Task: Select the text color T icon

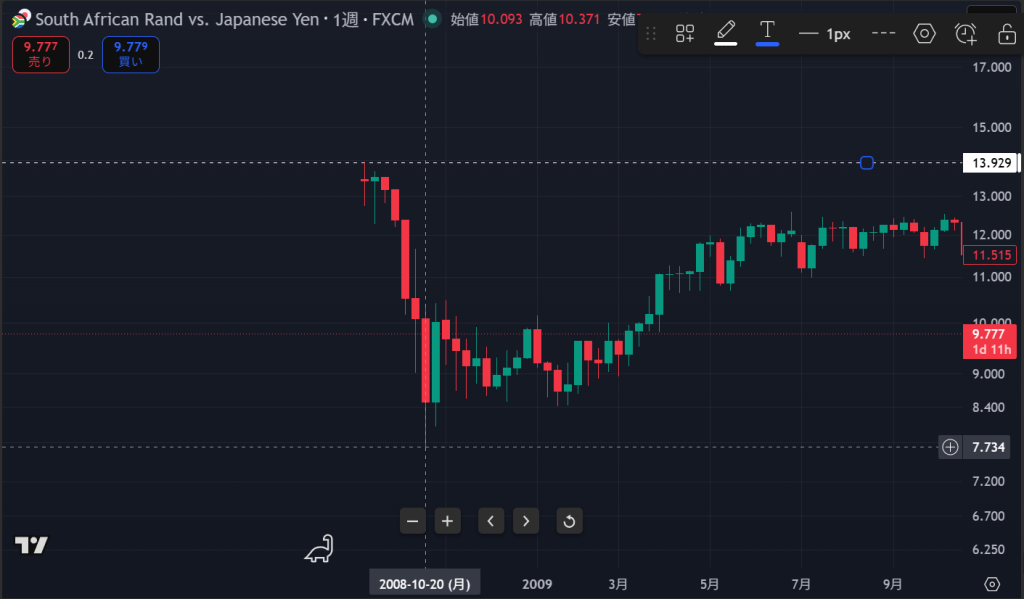Action: click(x=767, y=33)
